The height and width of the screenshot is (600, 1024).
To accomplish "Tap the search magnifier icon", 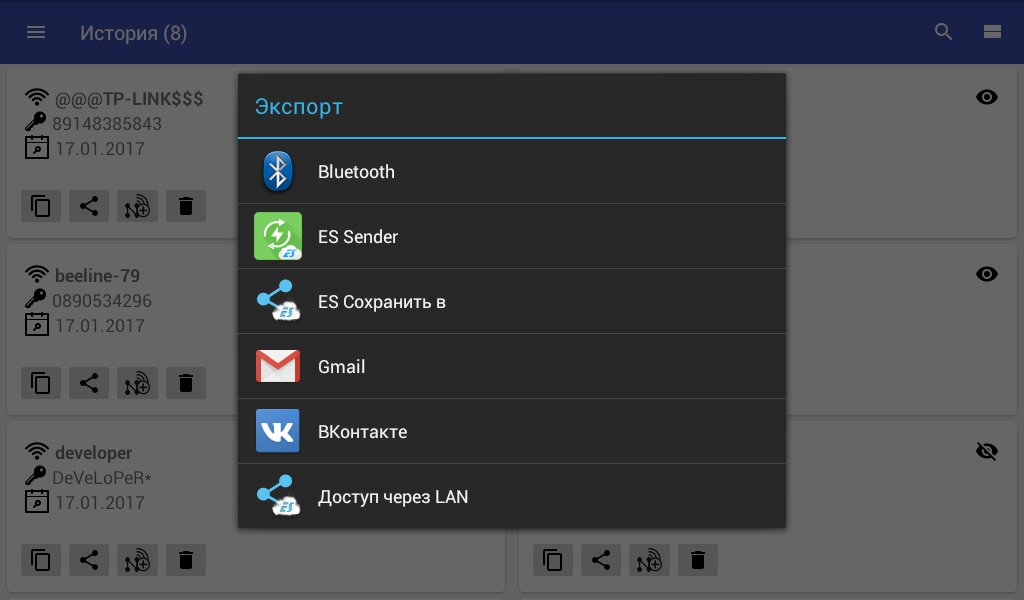I will click(943, 32).
